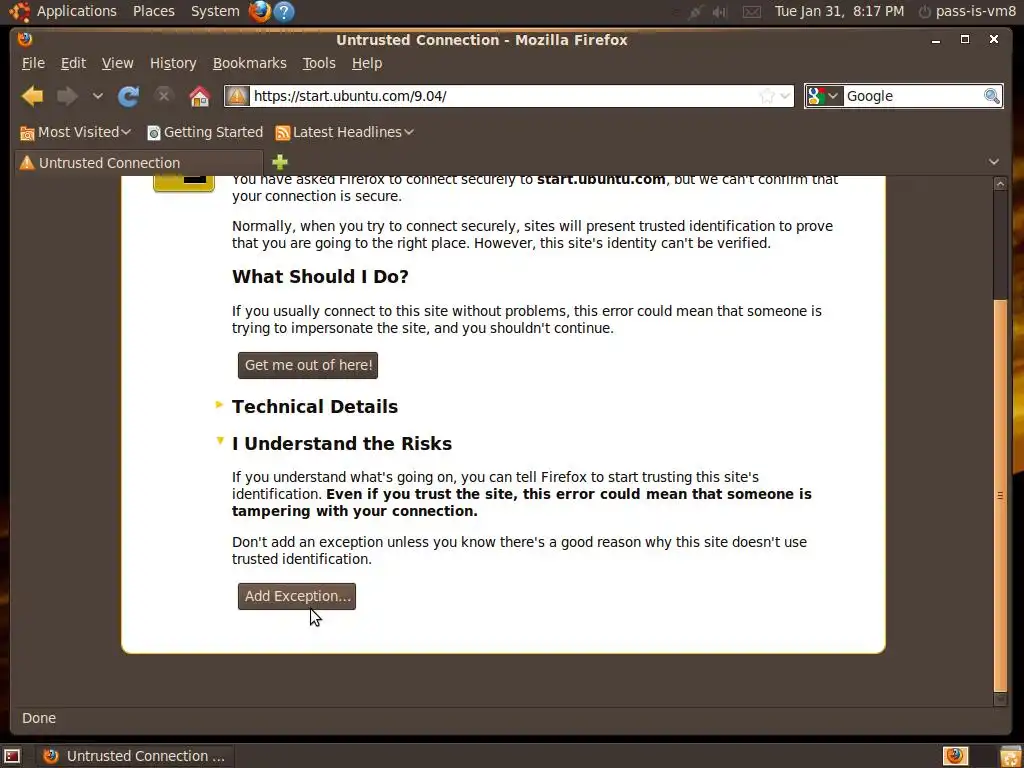The width and height of the screenshot is (1024, 768).
Task: Open the Help question mark panel icon
Action: click(x=283, y=11)
